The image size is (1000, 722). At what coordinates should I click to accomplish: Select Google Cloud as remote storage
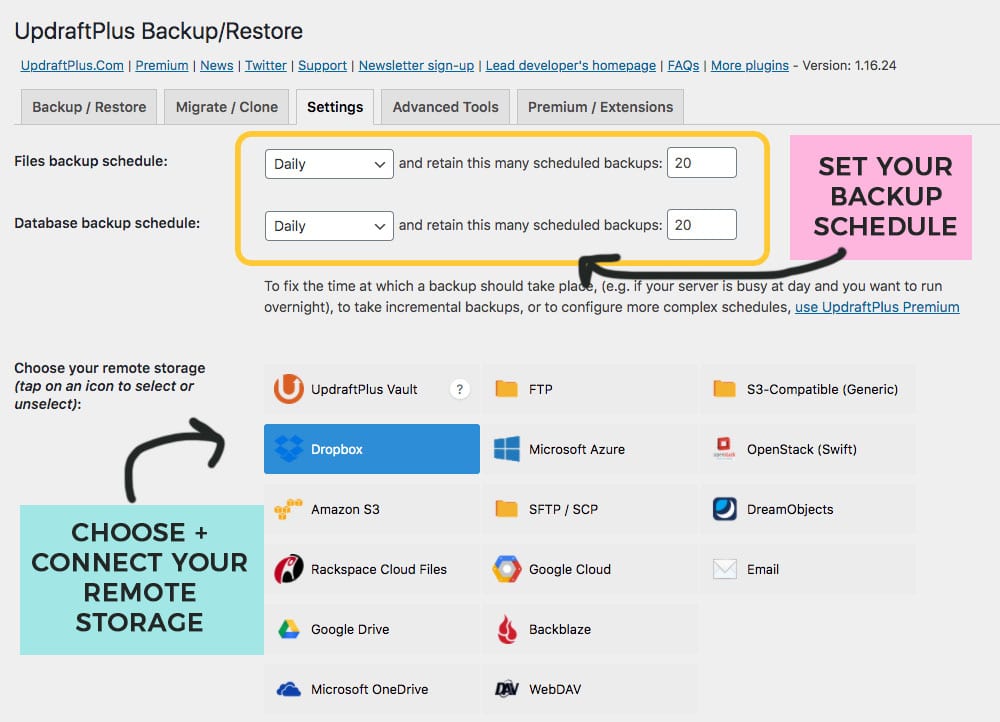coord(590,569)
